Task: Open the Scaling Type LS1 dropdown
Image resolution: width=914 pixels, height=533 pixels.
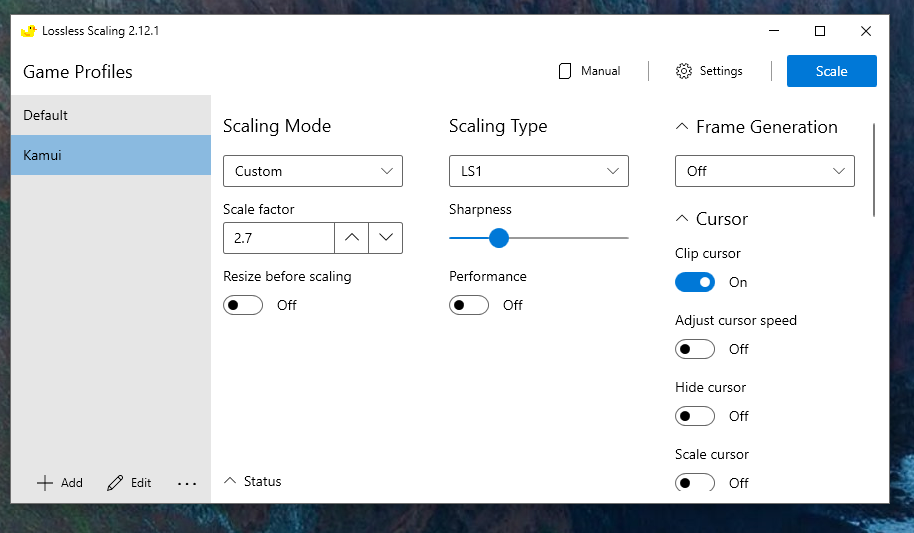Action: point(539,171)
